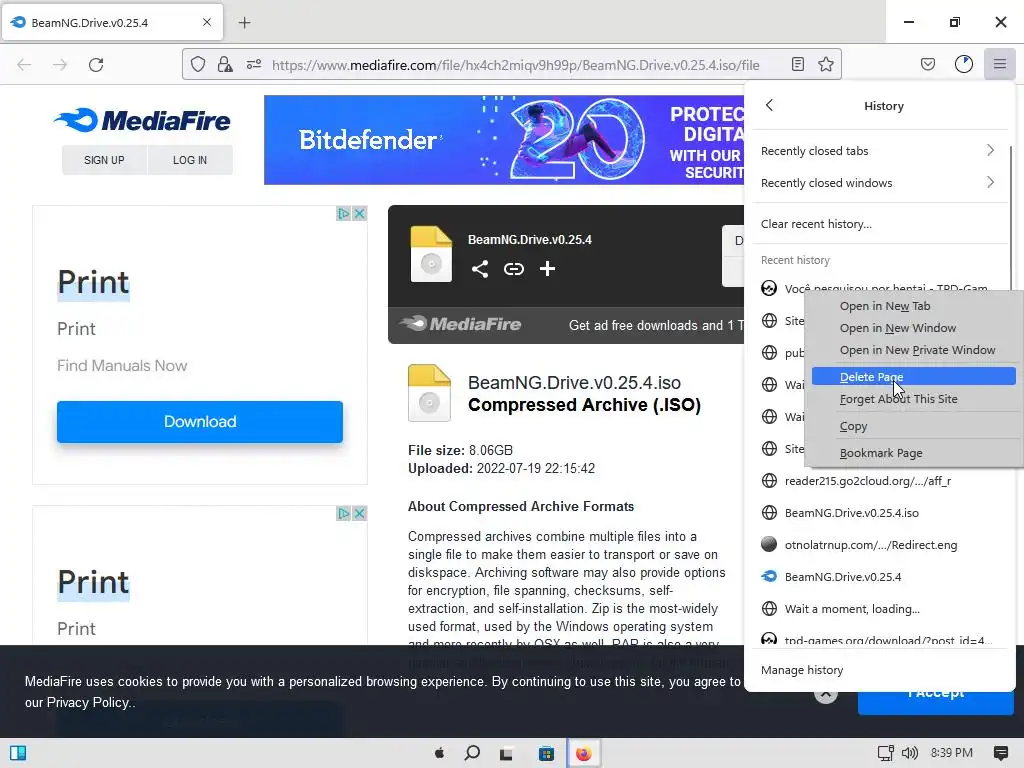Viewport: 1024px width, 768px height.
Task: Expand Recently closed windows submenu
Action: point(878,183)
